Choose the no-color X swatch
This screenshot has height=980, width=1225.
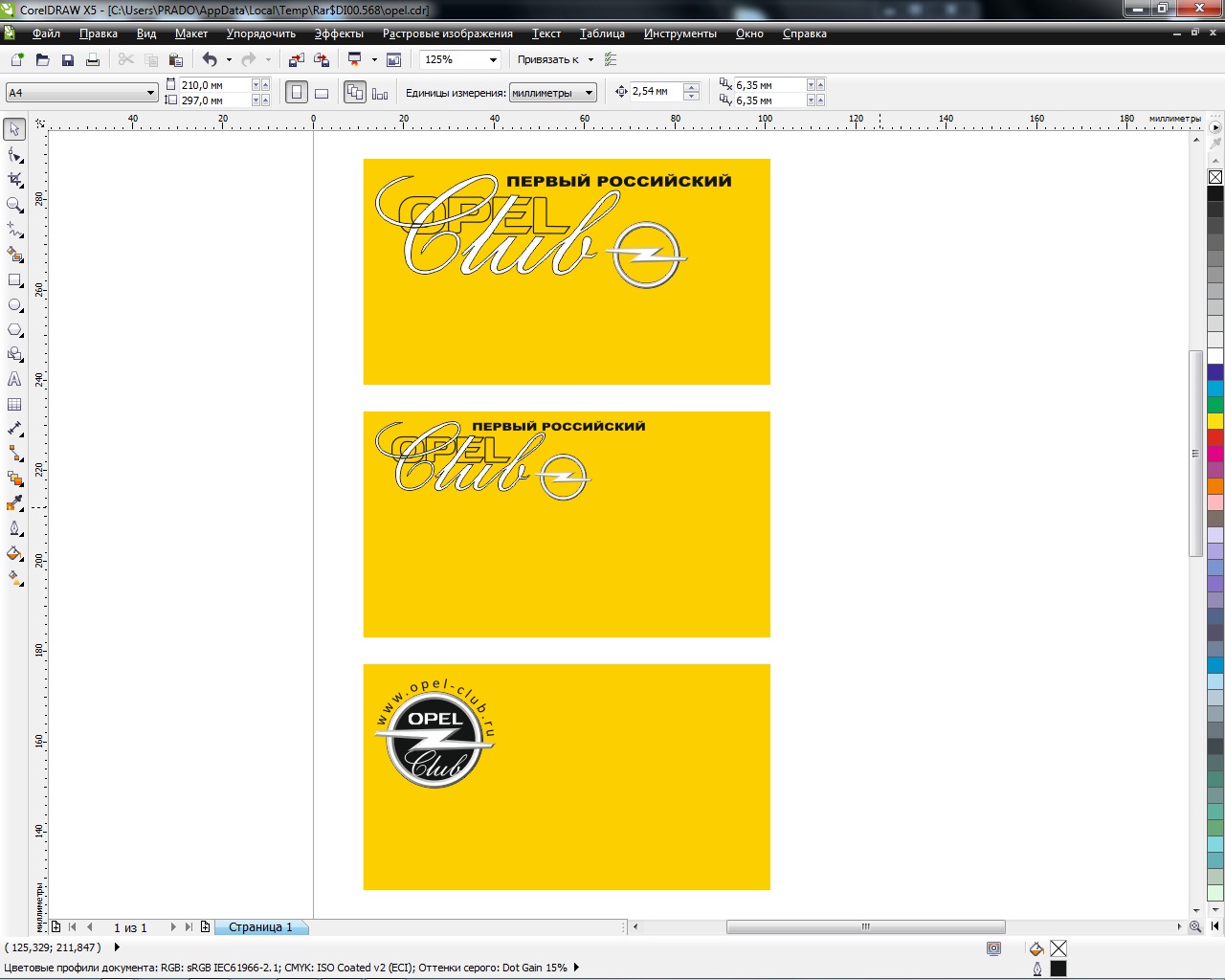tap(1215, 177)
